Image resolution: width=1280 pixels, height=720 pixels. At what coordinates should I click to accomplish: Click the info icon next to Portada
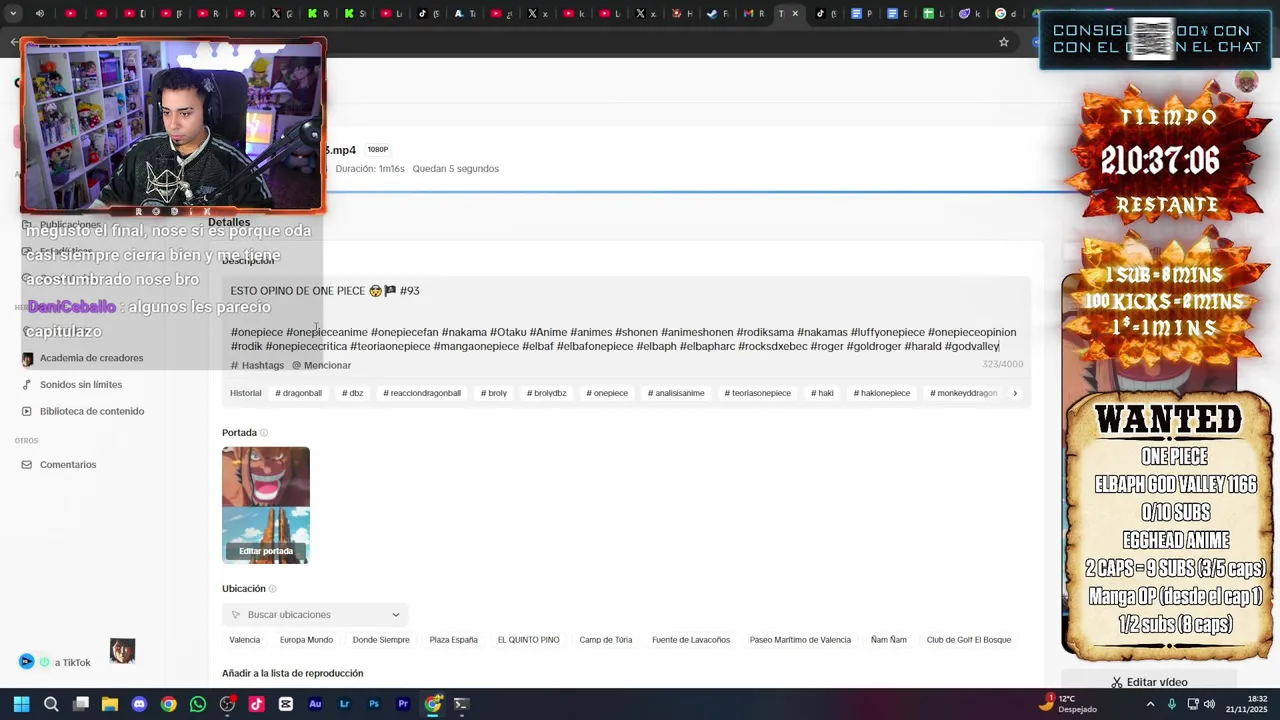coord(264,433)
